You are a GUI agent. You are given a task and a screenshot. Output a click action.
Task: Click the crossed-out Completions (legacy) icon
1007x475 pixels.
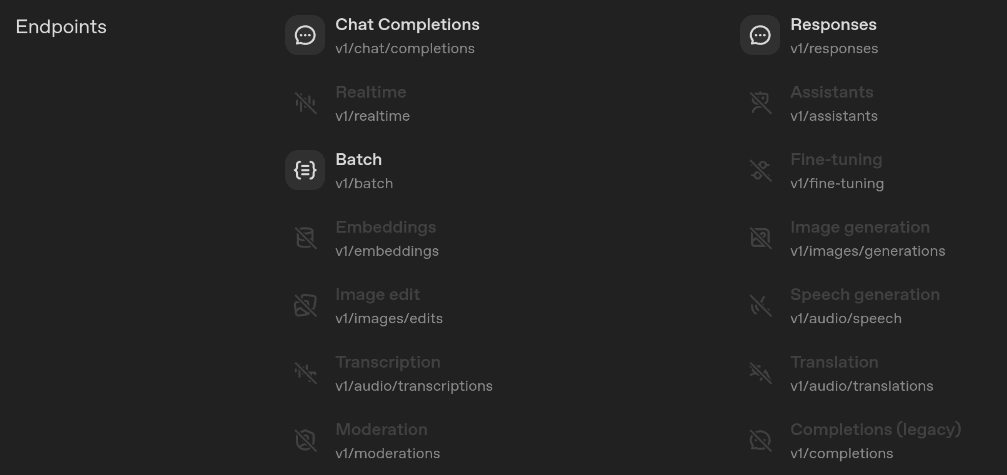(760, 441)
